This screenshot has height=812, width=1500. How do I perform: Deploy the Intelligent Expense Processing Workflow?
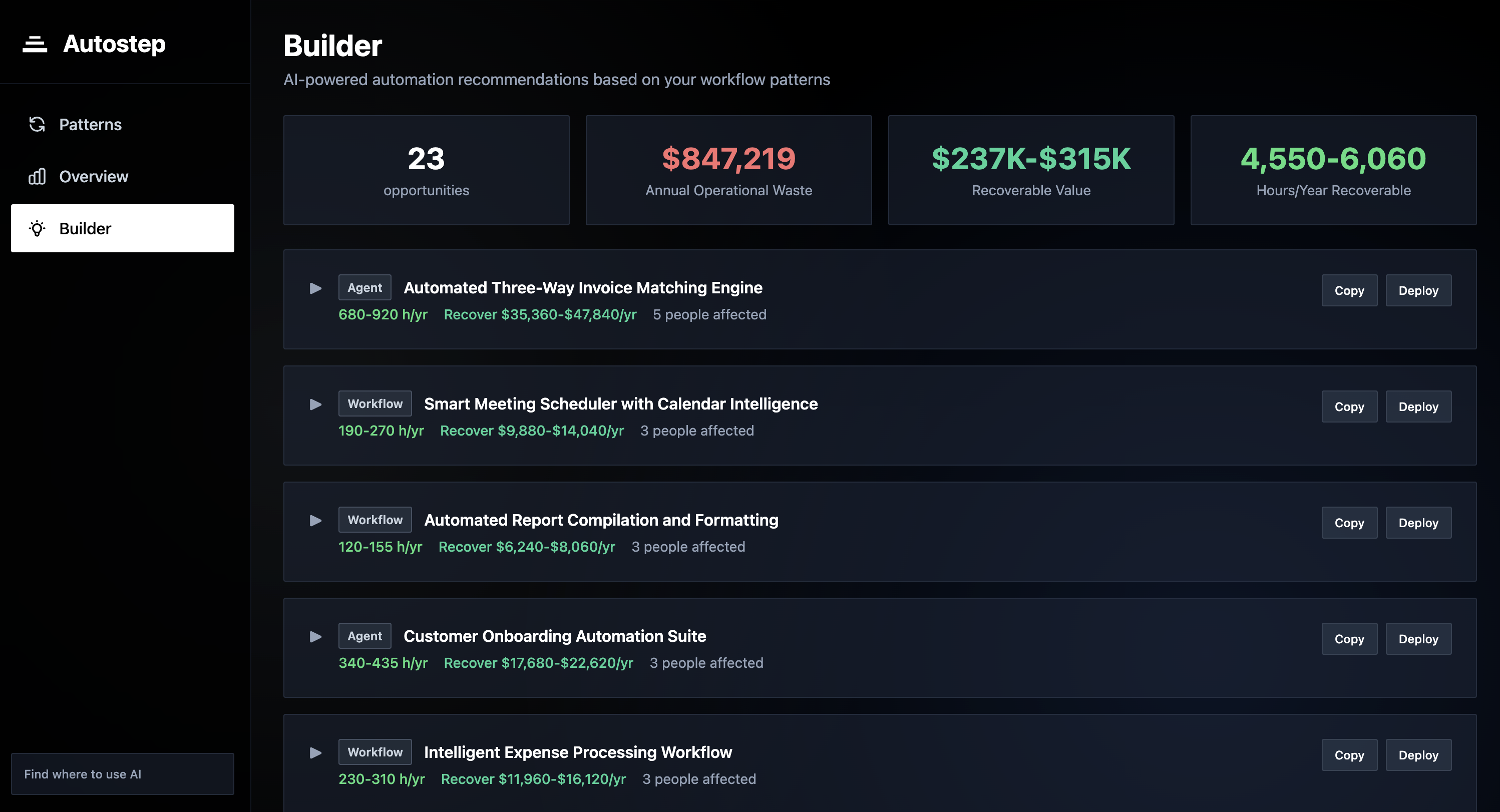tap(1418, 755)
